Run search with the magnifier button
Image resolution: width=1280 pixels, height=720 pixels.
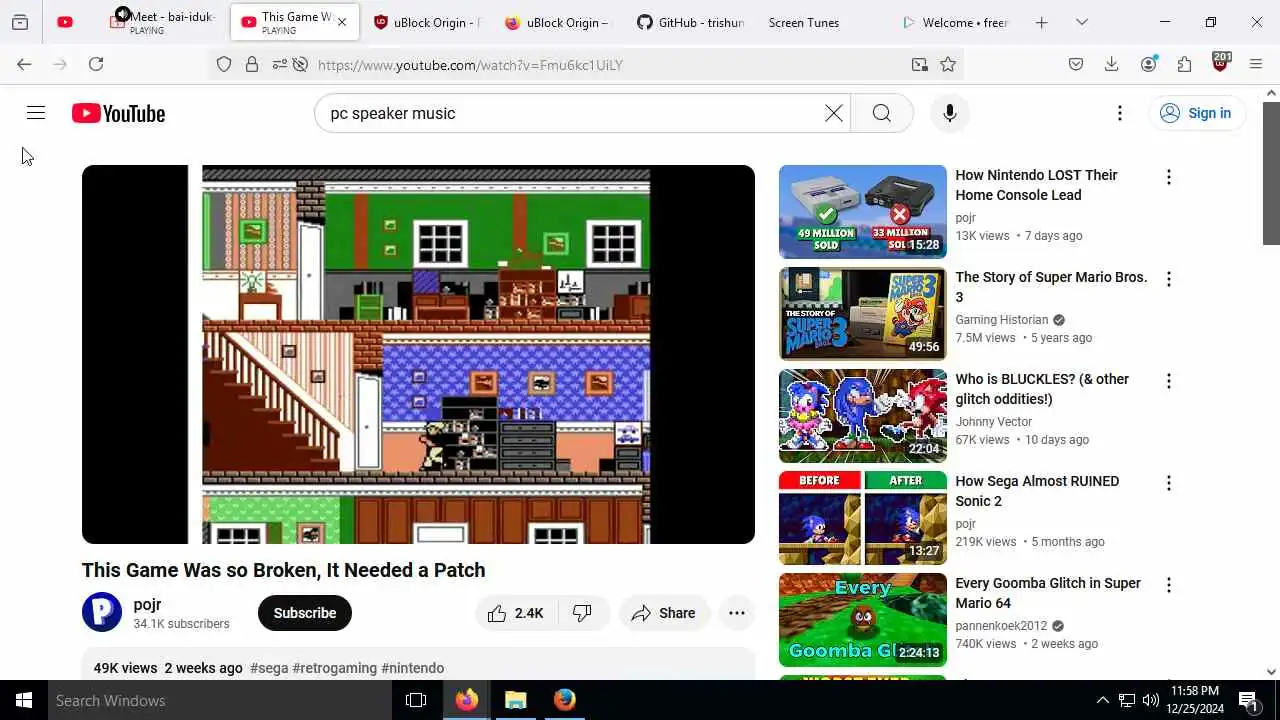881,113
